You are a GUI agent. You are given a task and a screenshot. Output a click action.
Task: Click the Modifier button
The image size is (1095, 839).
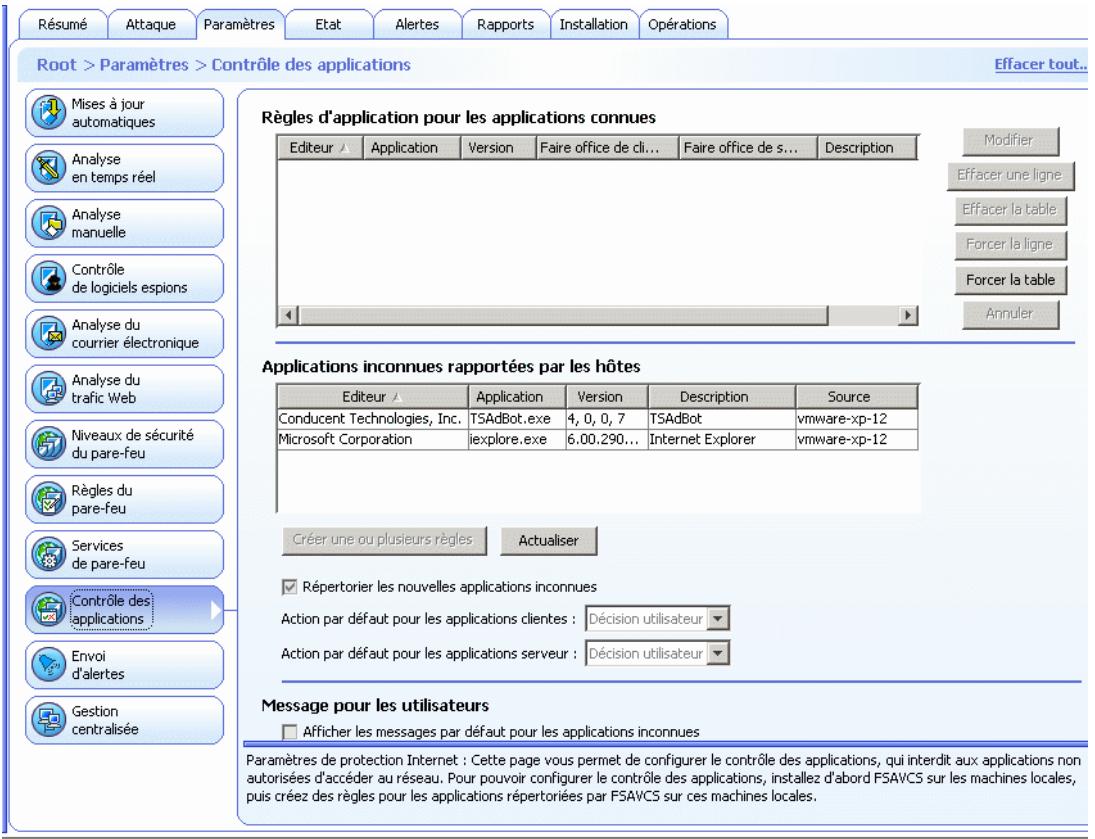pyautogui.click(x=1011, y=140)
